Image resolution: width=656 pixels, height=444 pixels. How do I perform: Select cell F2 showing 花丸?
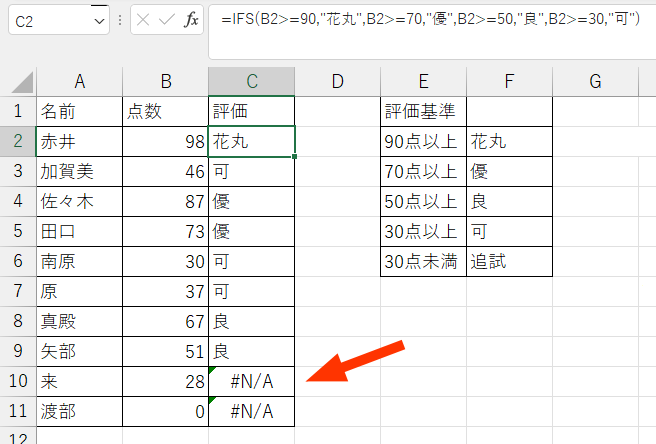click(509, 141)
